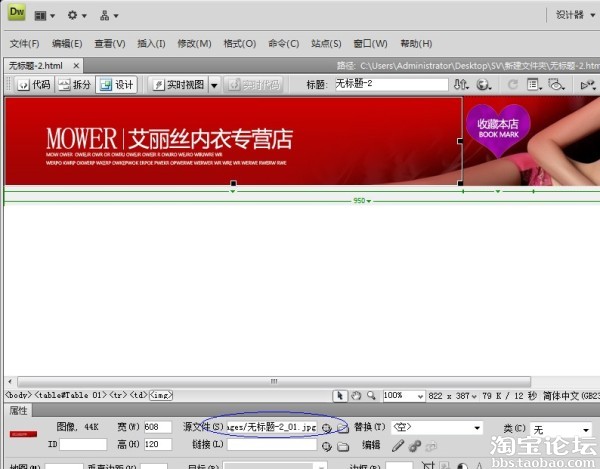The width and height of the screenshot is (600, 469).
Task: Edit the image ID field
Action: (83, 444)
